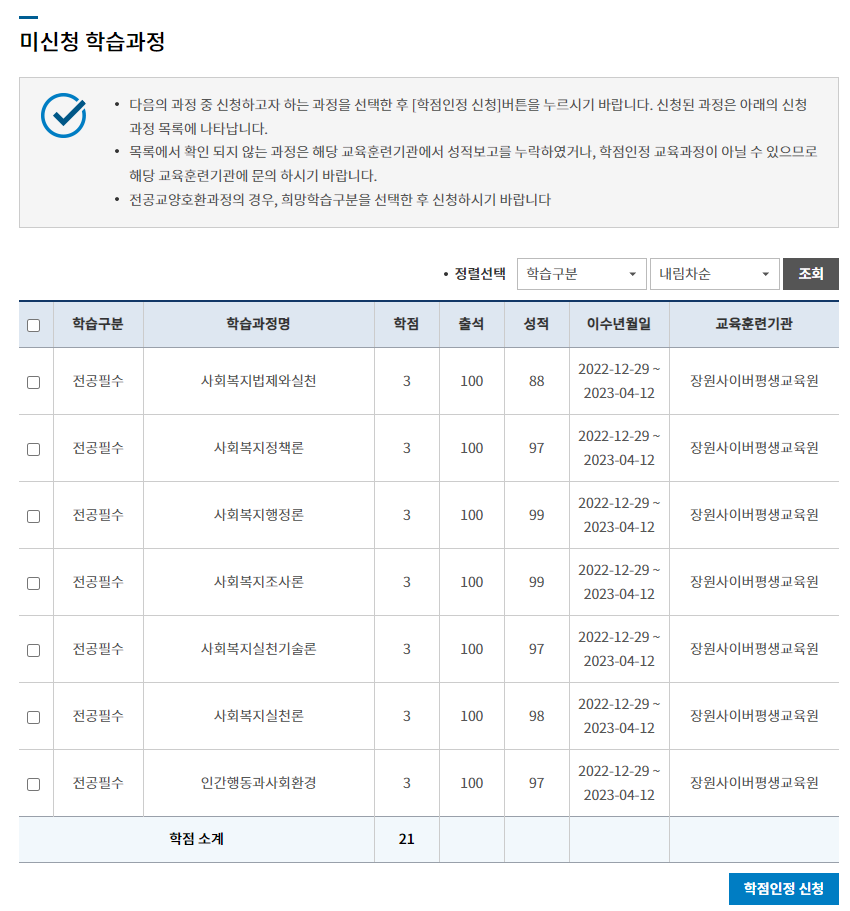This screenshot has height=911, width=850.
Task: Select the 사회복지행정론 row checkbox
Action: [34, 516]
